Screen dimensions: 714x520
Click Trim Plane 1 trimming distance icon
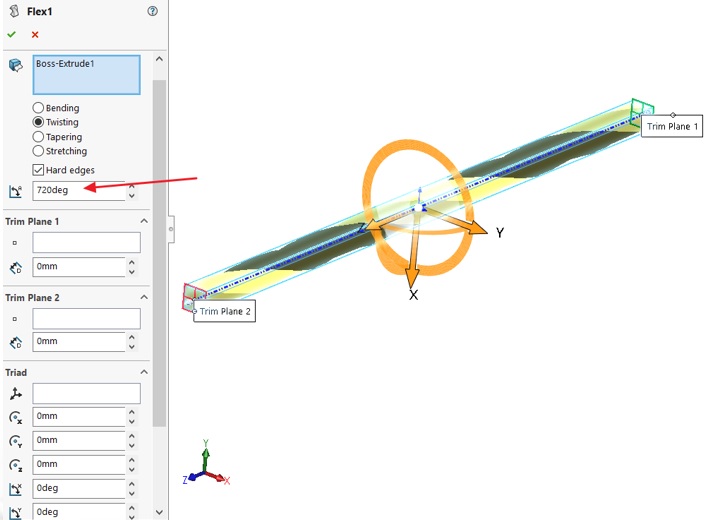tap(15, 268)
